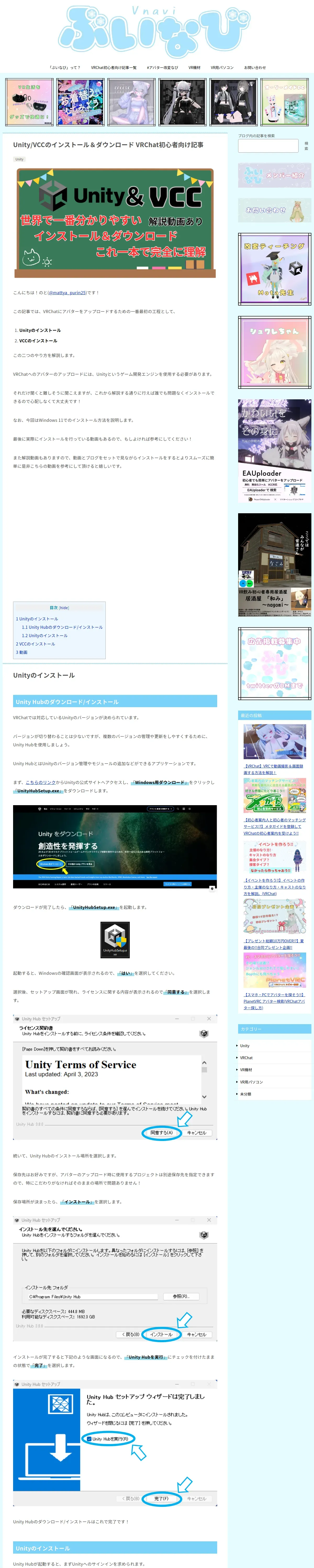Jump to 3 動画 in contents
This screenshot has width=314, height=1568.
(22, 653)
